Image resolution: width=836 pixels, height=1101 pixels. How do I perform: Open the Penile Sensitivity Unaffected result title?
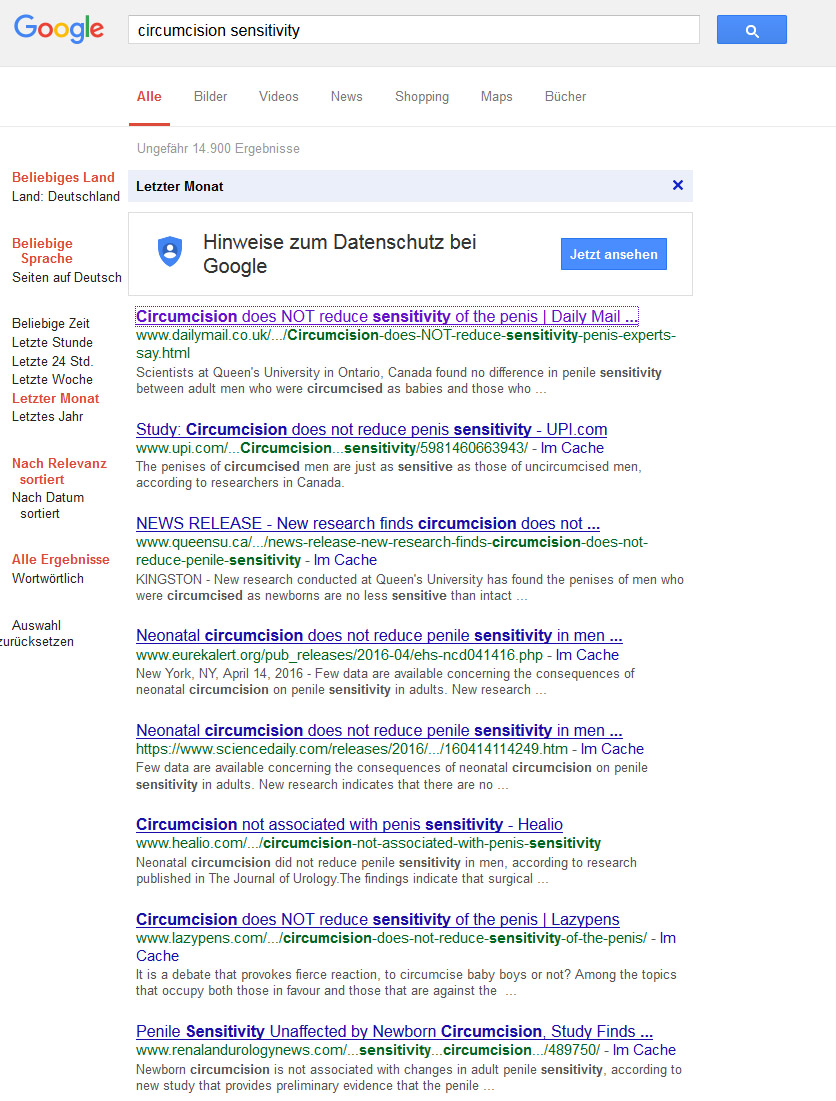[394, 1031]
